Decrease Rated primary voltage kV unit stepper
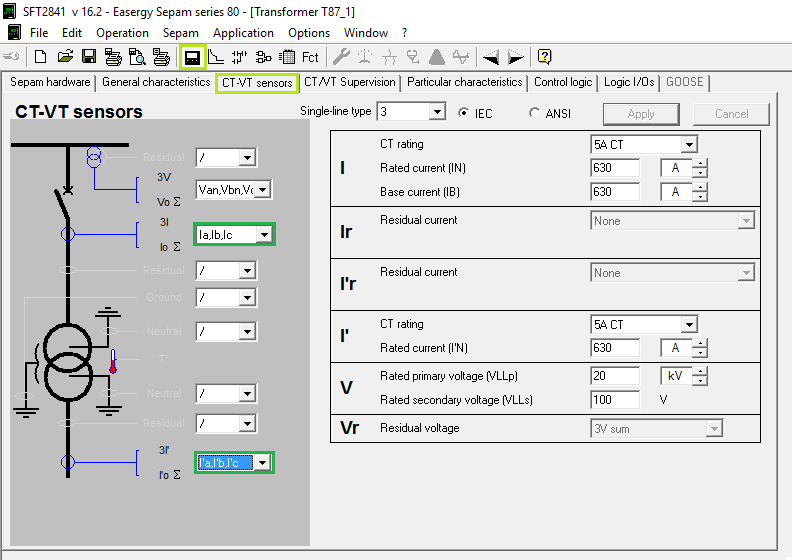This screenshot has height=560, width=792. (700, 381)
